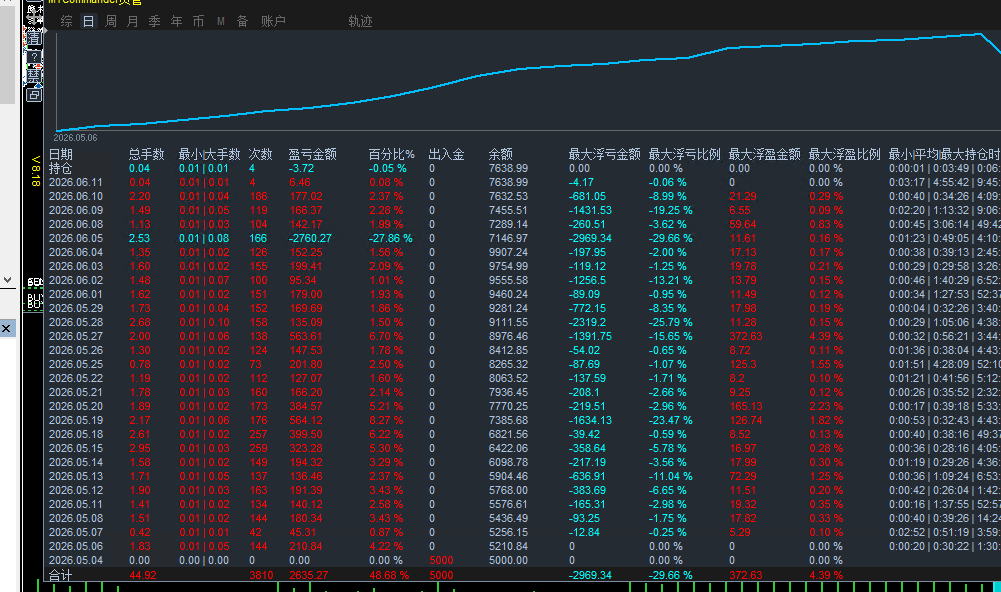Click the 最大浮亏比例 column header
Screen dimensions: 1001x592
[x=684, y=154]
